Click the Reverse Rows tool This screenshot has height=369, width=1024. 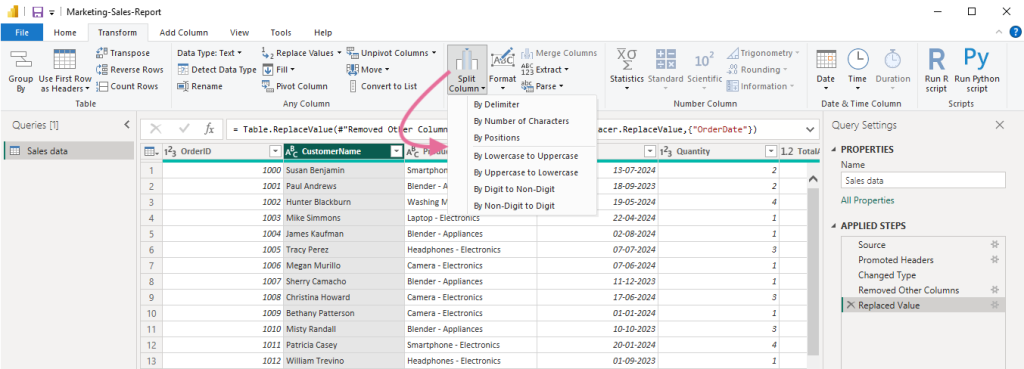tap(129, 69)
